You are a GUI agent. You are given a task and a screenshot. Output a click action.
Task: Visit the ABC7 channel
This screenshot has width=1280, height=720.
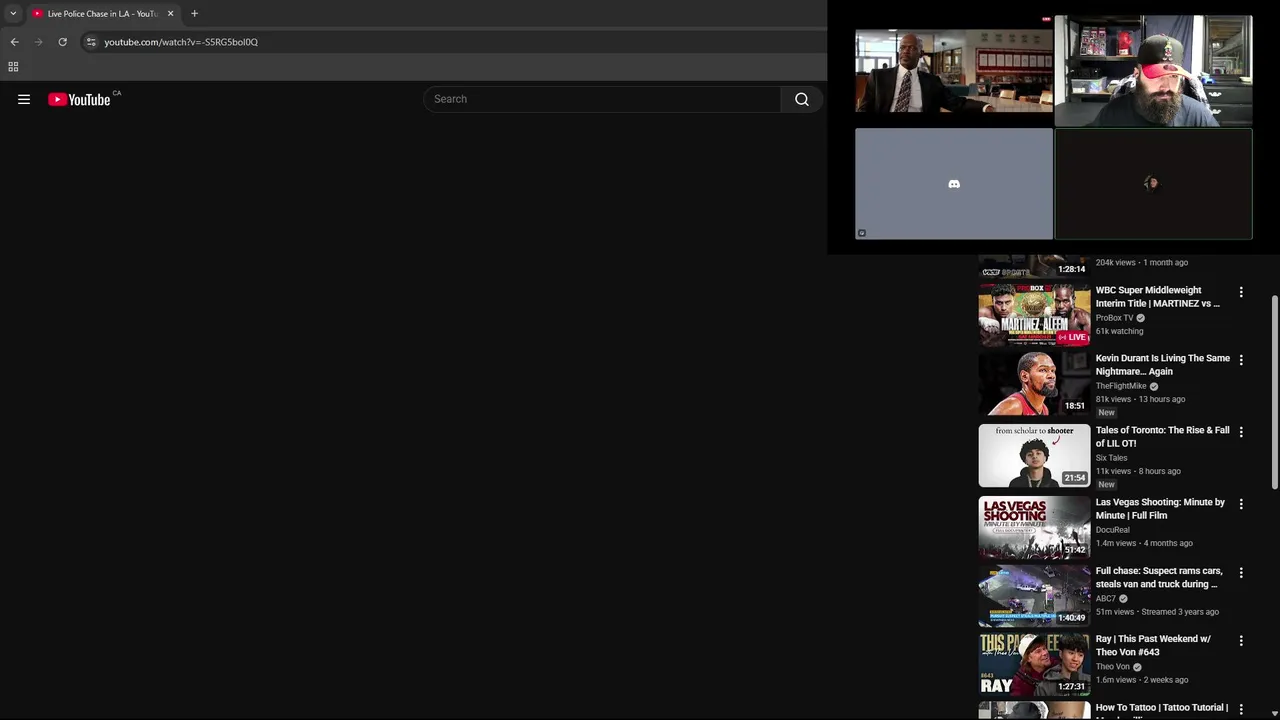pyautogui.click(x=1105, y=599)
